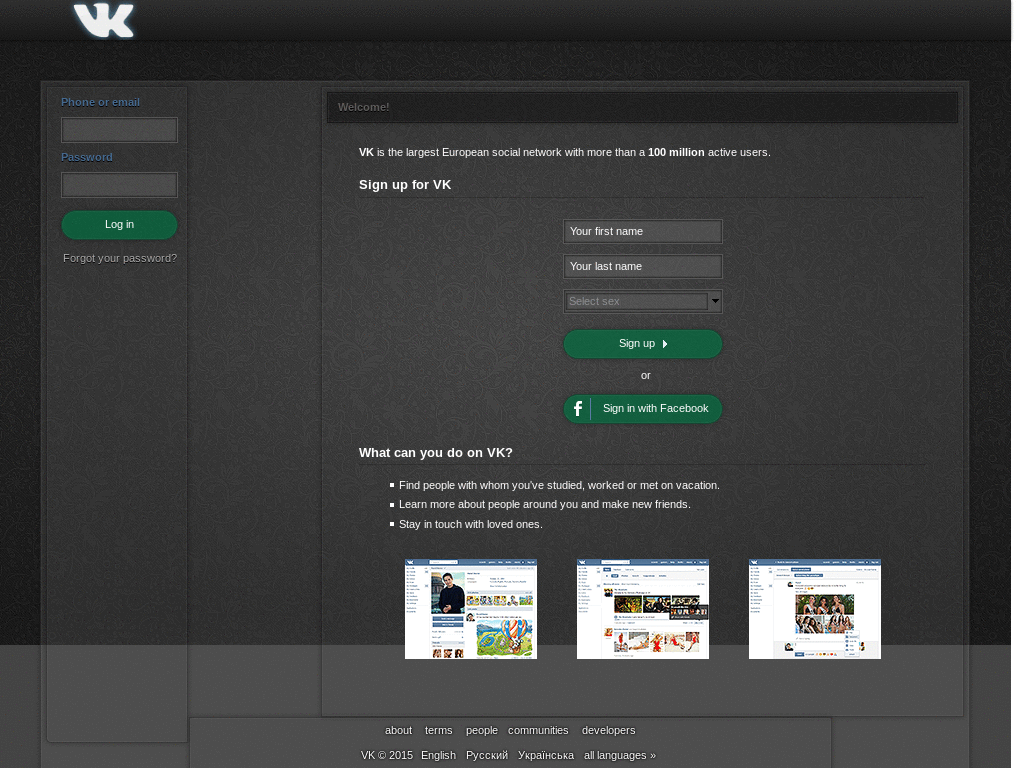The image size is (1024, 768).
Task: Click the green Sign up button
Action: pyautogui.click(x=643, y=344)
